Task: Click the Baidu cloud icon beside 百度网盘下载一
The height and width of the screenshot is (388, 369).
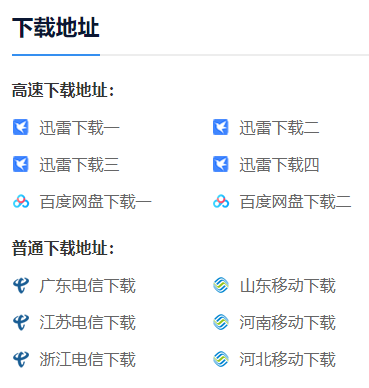Action: tap(21, 201)
